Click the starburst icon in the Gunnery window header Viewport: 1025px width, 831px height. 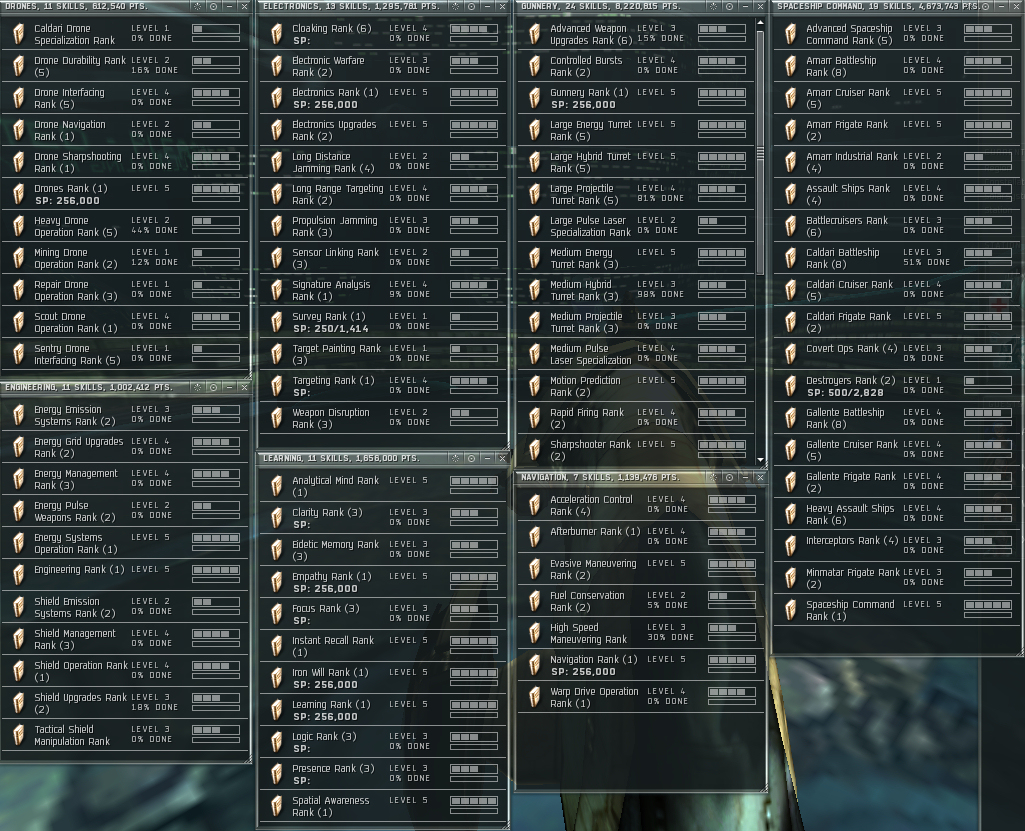pos(713,6)
